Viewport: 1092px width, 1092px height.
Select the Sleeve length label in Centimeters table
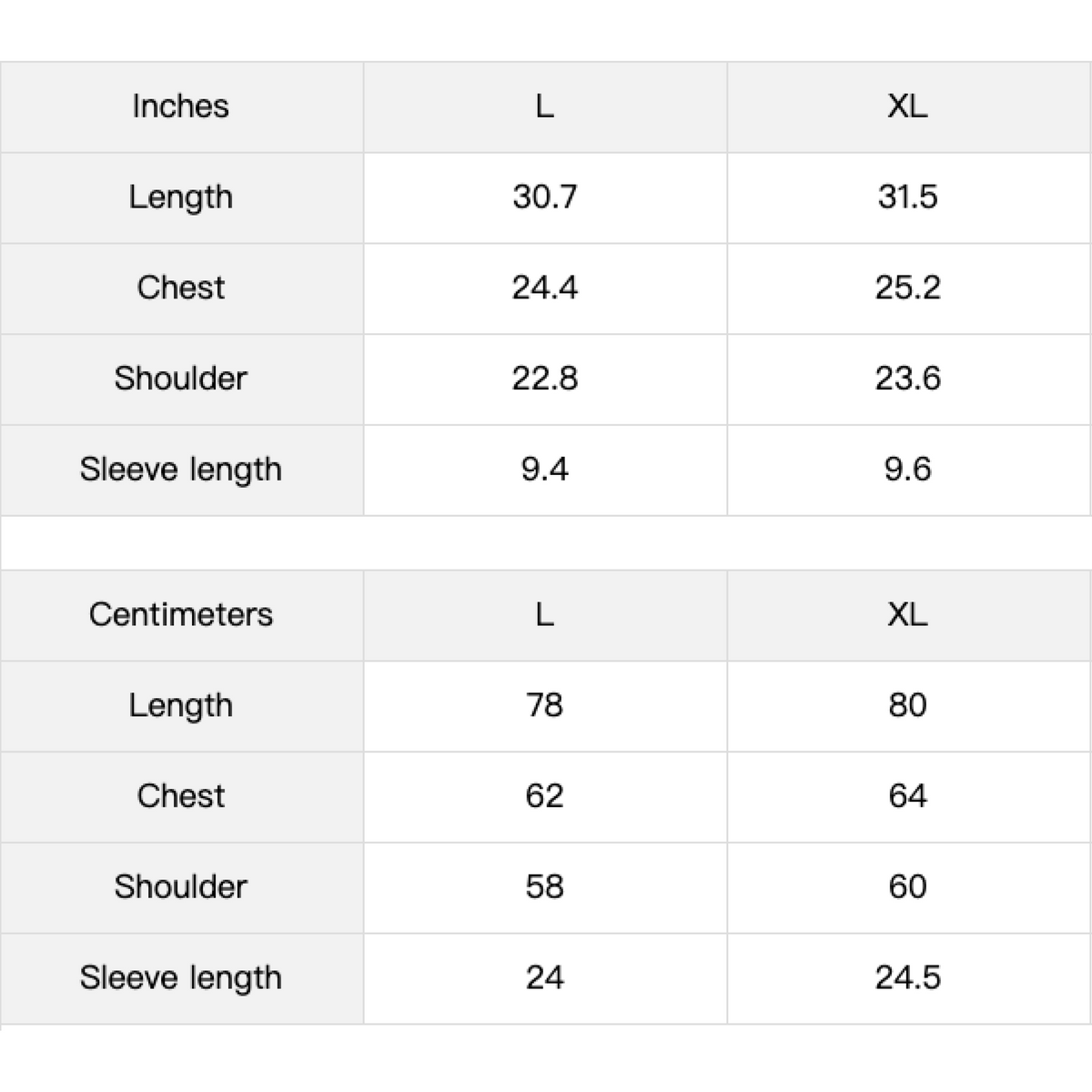coord(181,979)
